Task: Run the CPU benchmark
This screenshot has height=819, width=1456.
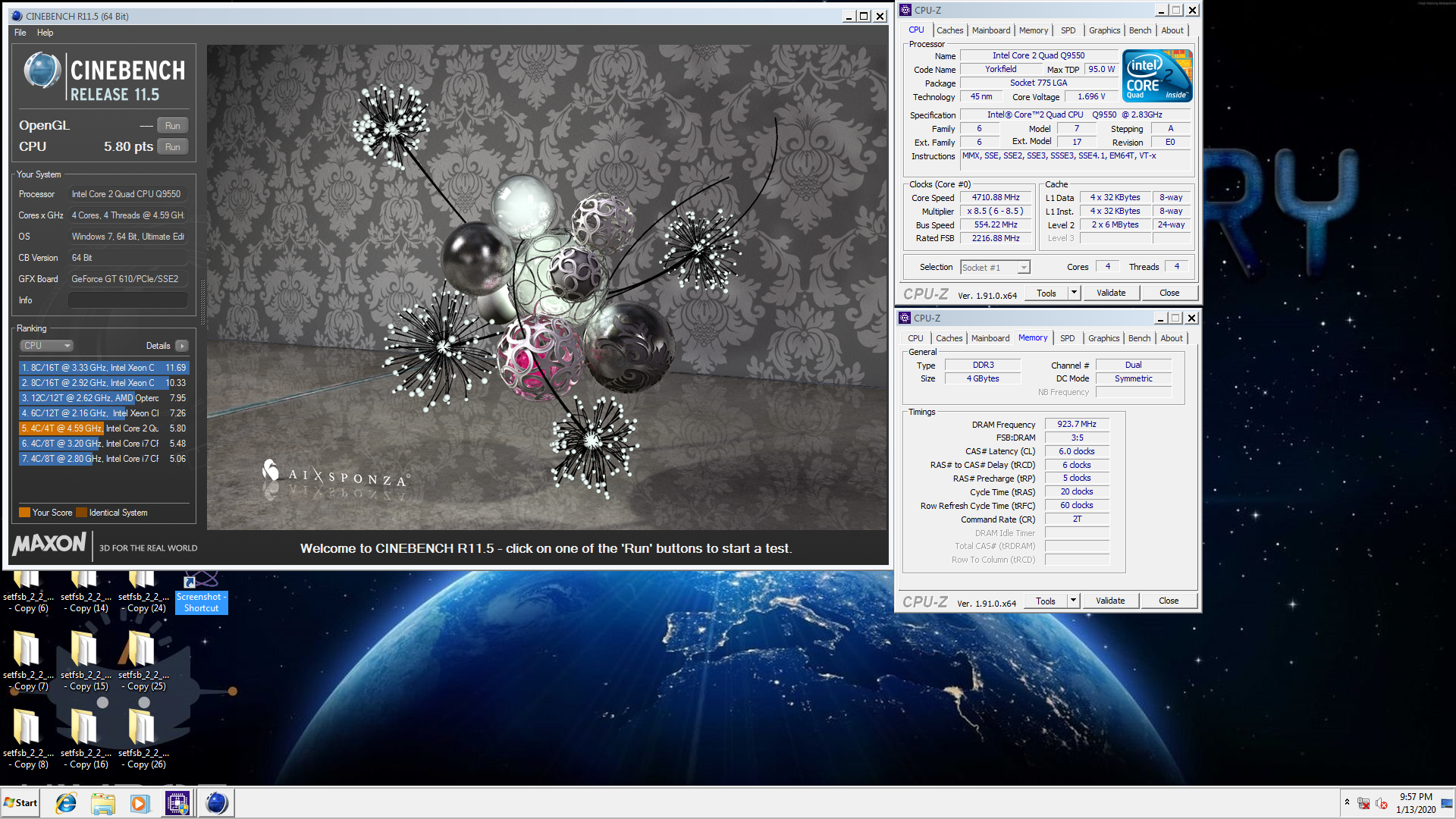Action: coord(173,147)
